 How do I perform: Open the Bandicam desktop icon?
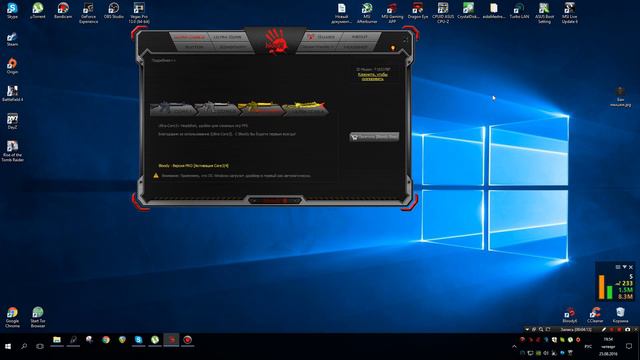63,11
